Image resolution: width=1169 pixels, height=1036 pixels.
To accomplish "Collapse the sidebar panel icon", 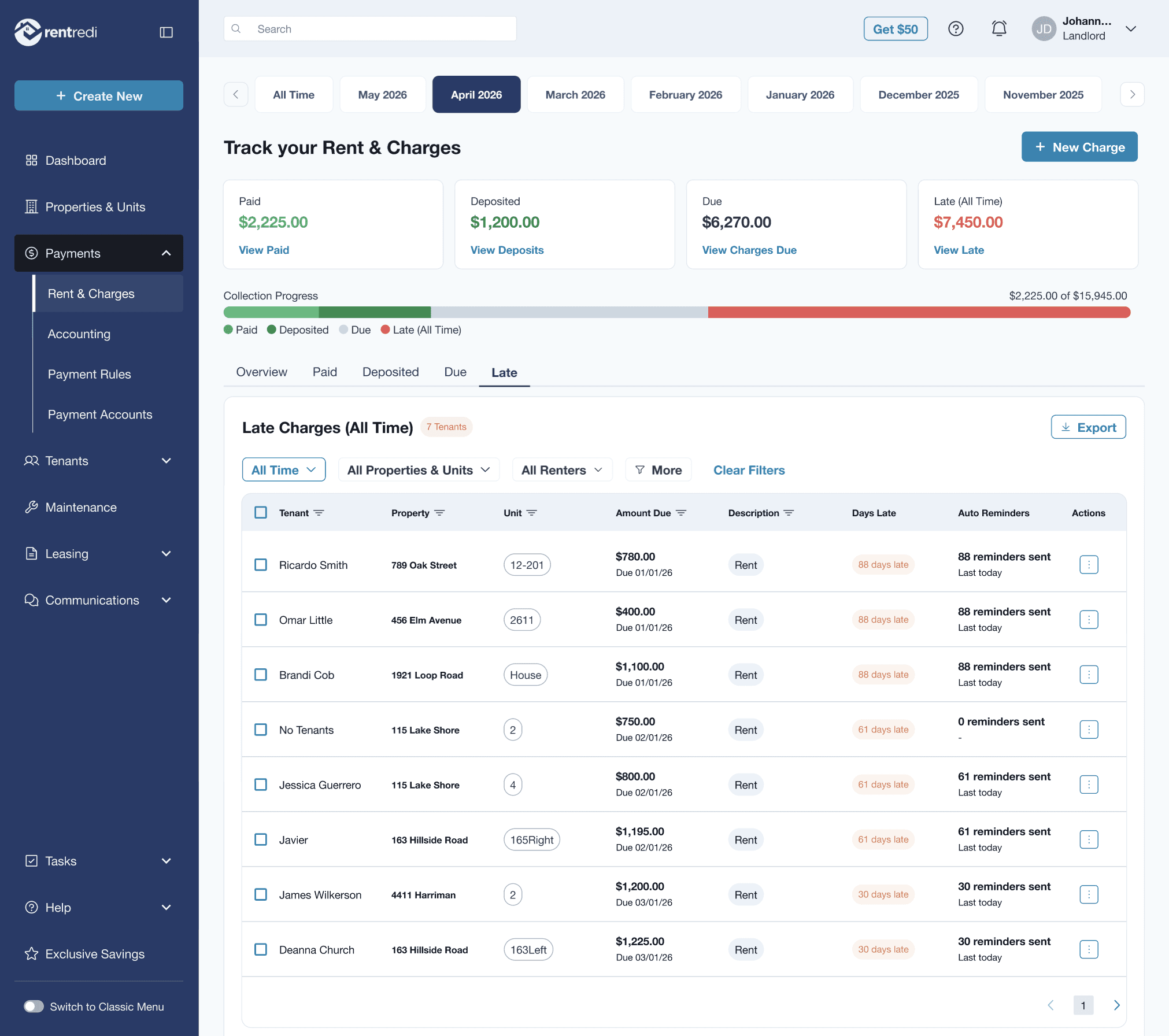I will [166, 32].
